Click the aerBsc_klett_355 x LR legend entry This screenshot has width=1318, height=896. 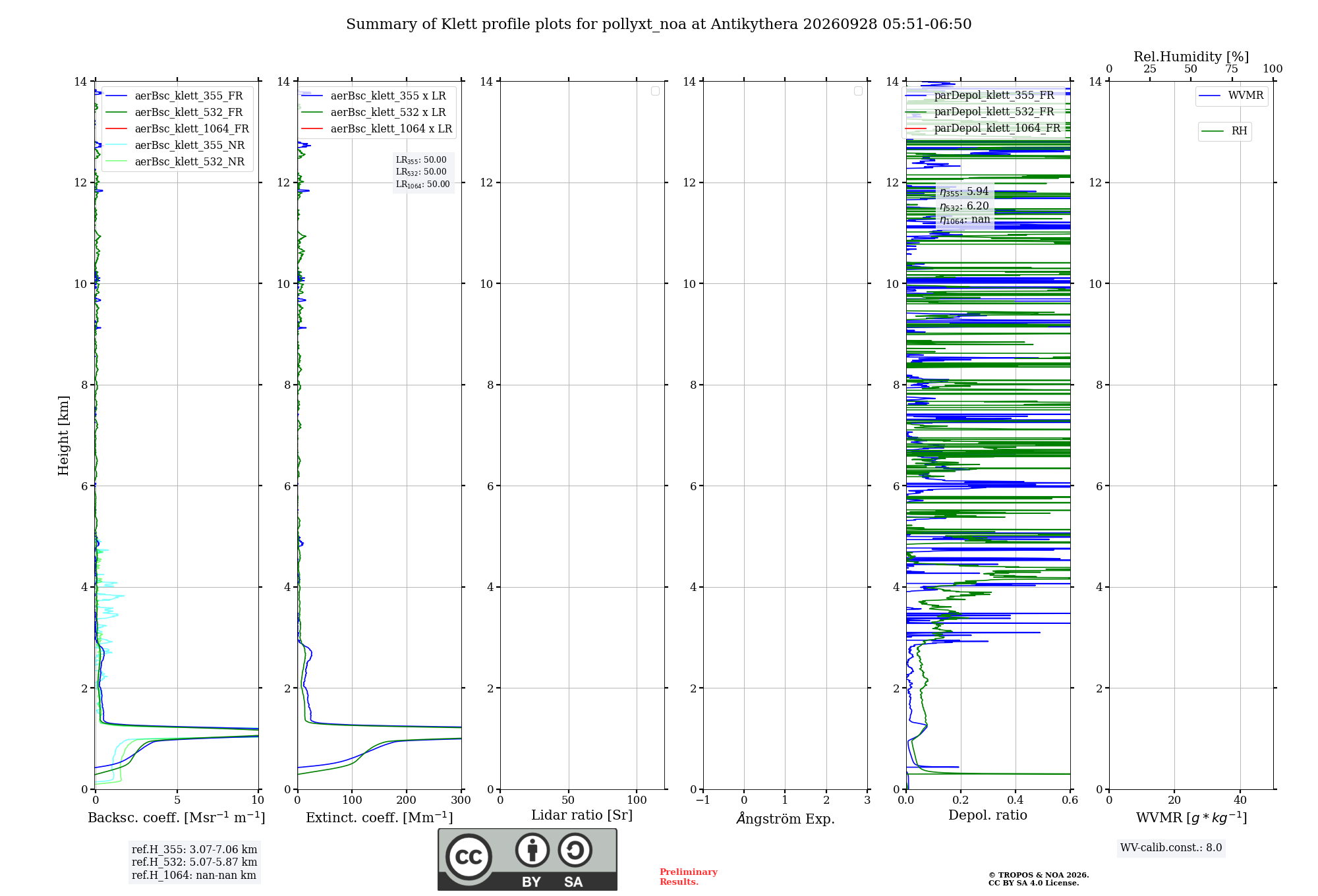[x=374, y=96]
